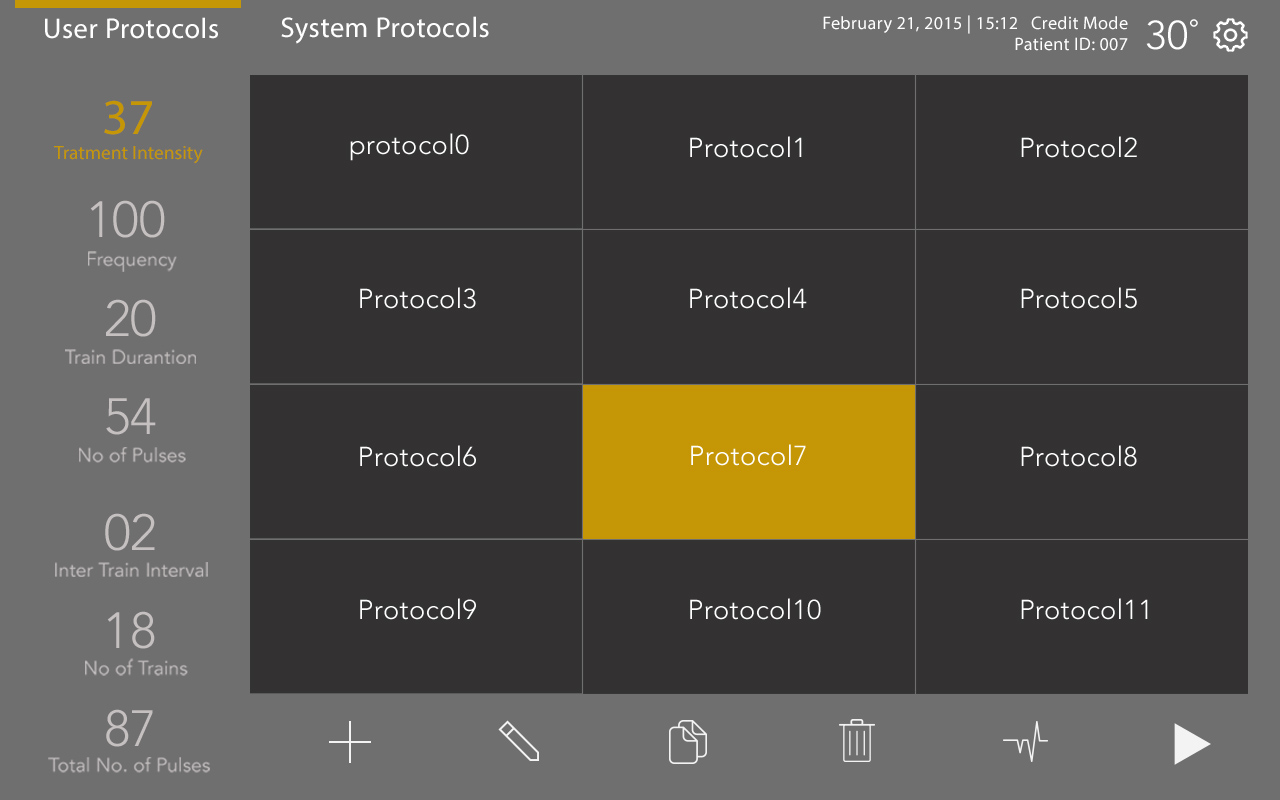Select the Train Durantion value 20
Image resolution: width=1280 pixels, height=800 pixels.
click(x=131, y=320)
